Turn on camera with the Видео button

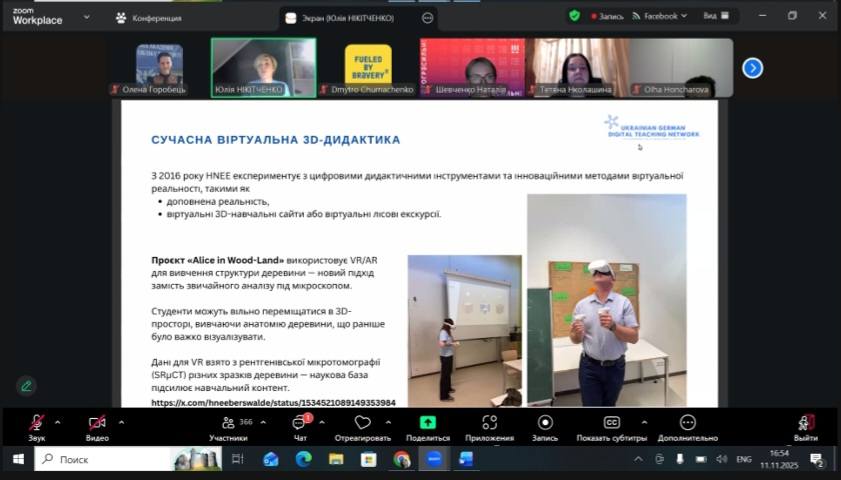coord(97,423)
